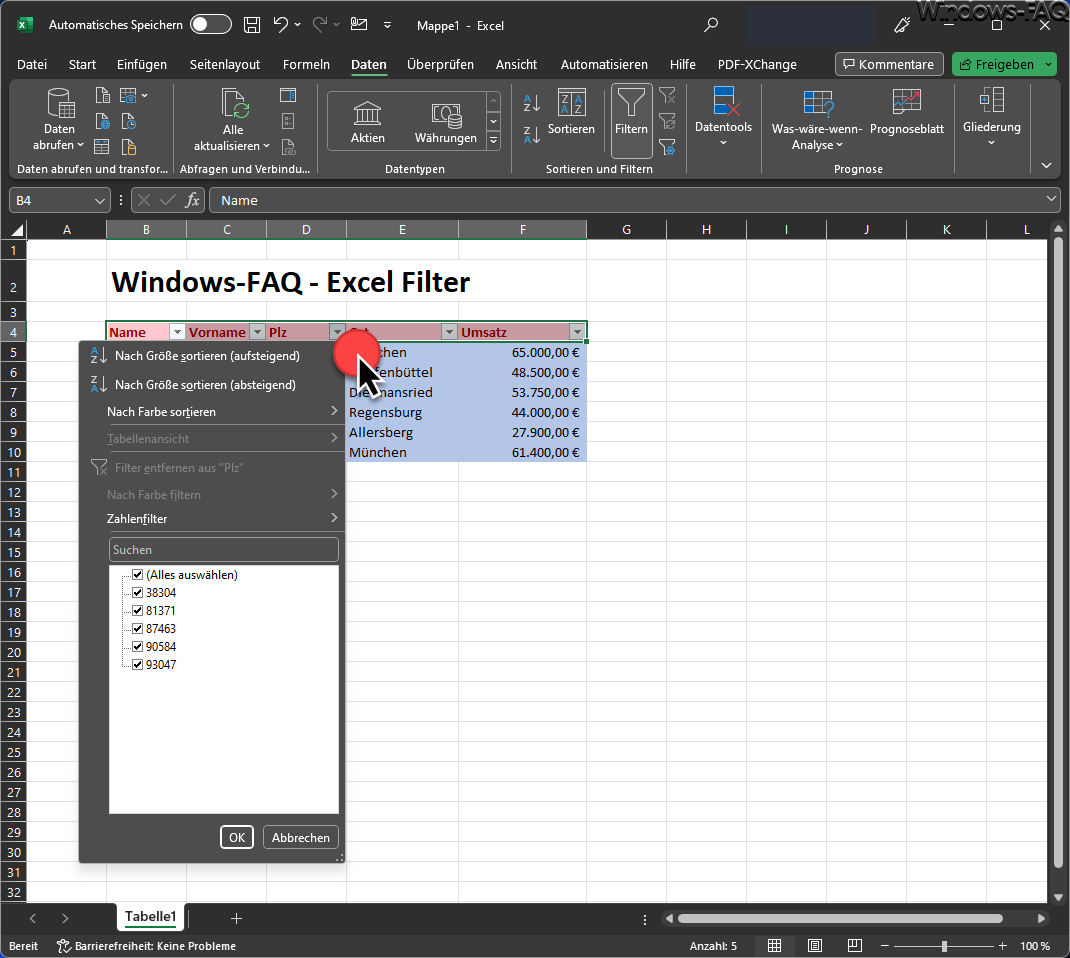Click the Save disk icon in title bar
The height and width of the screenshot is (958, 1070).
pyautogui.click(x=252, y=25)
